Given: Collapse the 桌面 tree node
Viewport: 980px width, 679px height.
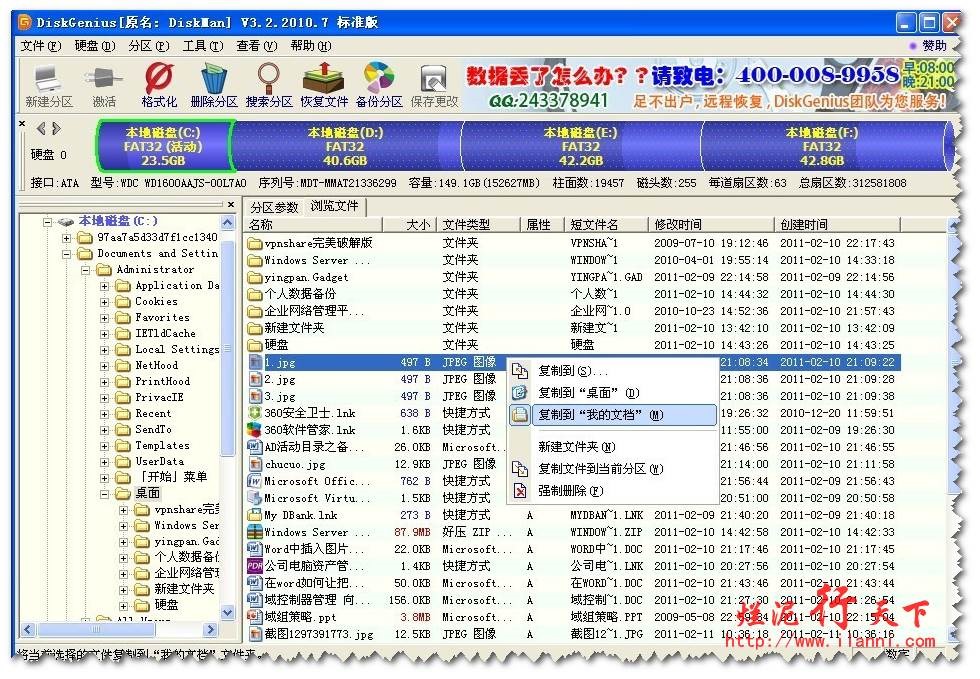Looking at the screenshot, I should 104,494.
